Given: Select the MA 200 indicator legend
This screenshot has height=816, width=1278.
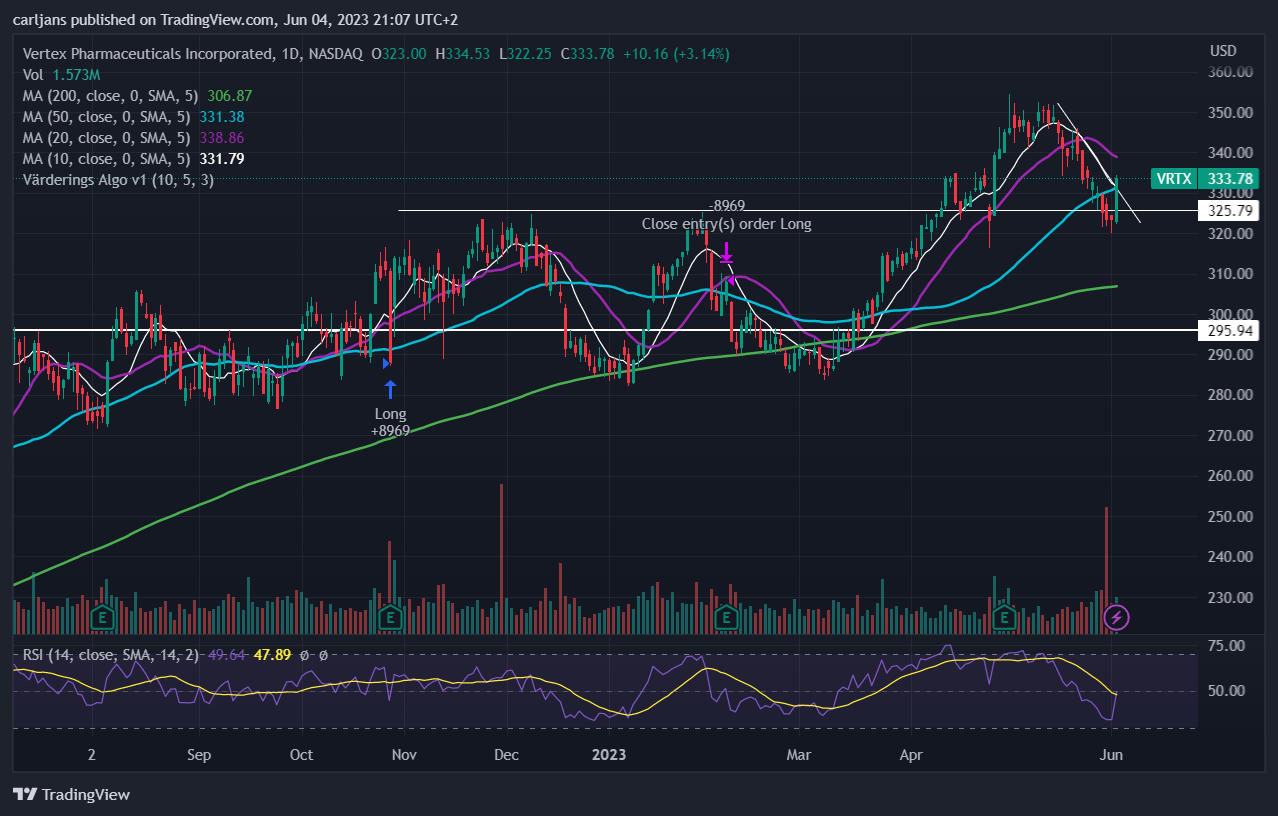Looking at the screenshot, I should 138,96.
